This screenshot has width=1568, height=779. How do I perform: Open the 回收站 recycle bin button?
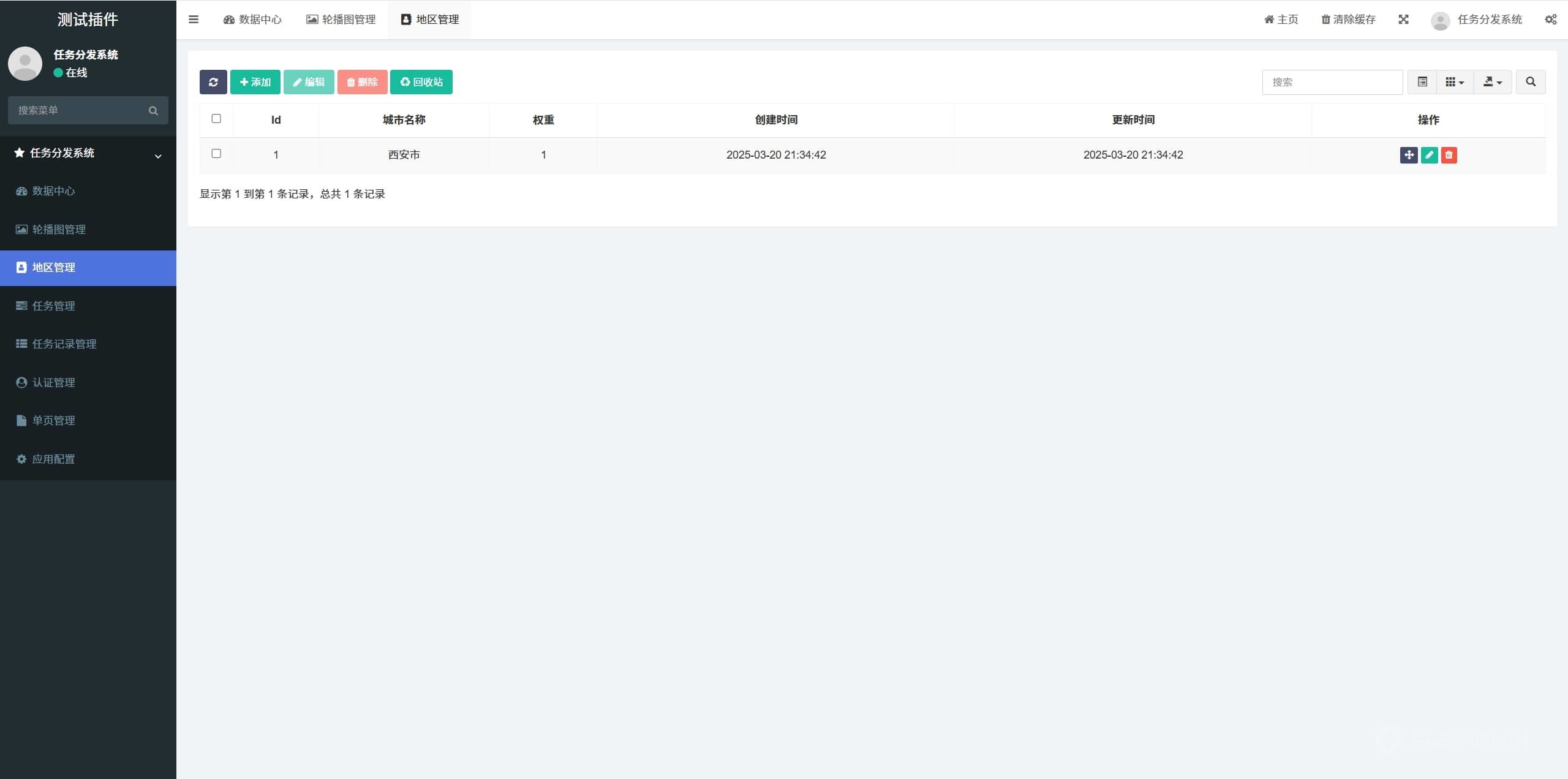[x=421, y=82]
